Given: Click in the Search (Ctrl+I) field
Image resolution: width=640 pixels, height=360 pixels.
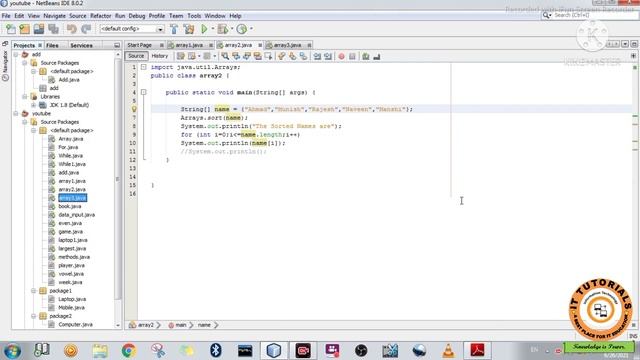Looking at the screenshot, I should click(x=590, y=15).
